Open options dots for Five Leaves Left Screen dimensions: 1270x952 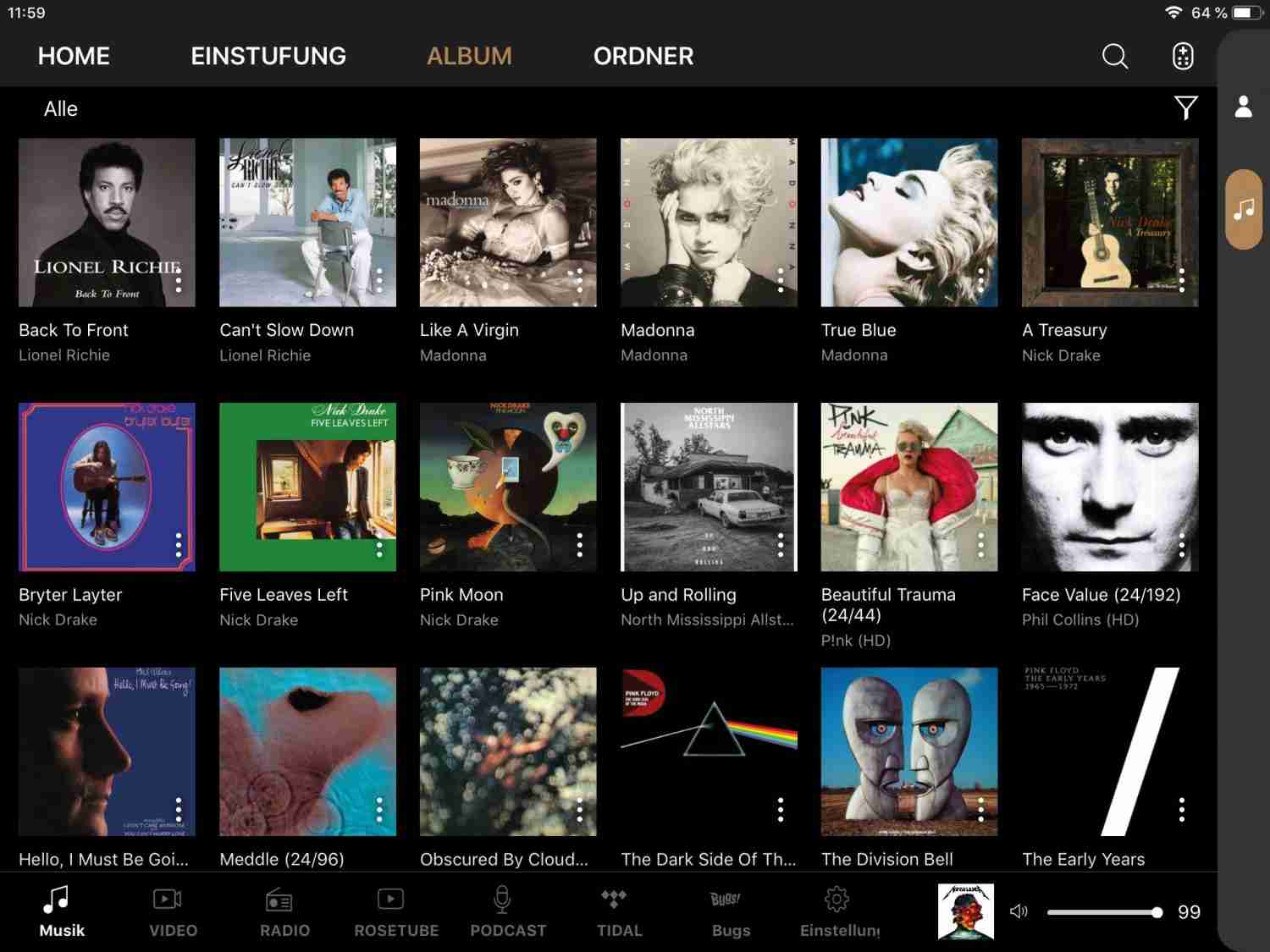pyautogui.click(x=379, y=545)
